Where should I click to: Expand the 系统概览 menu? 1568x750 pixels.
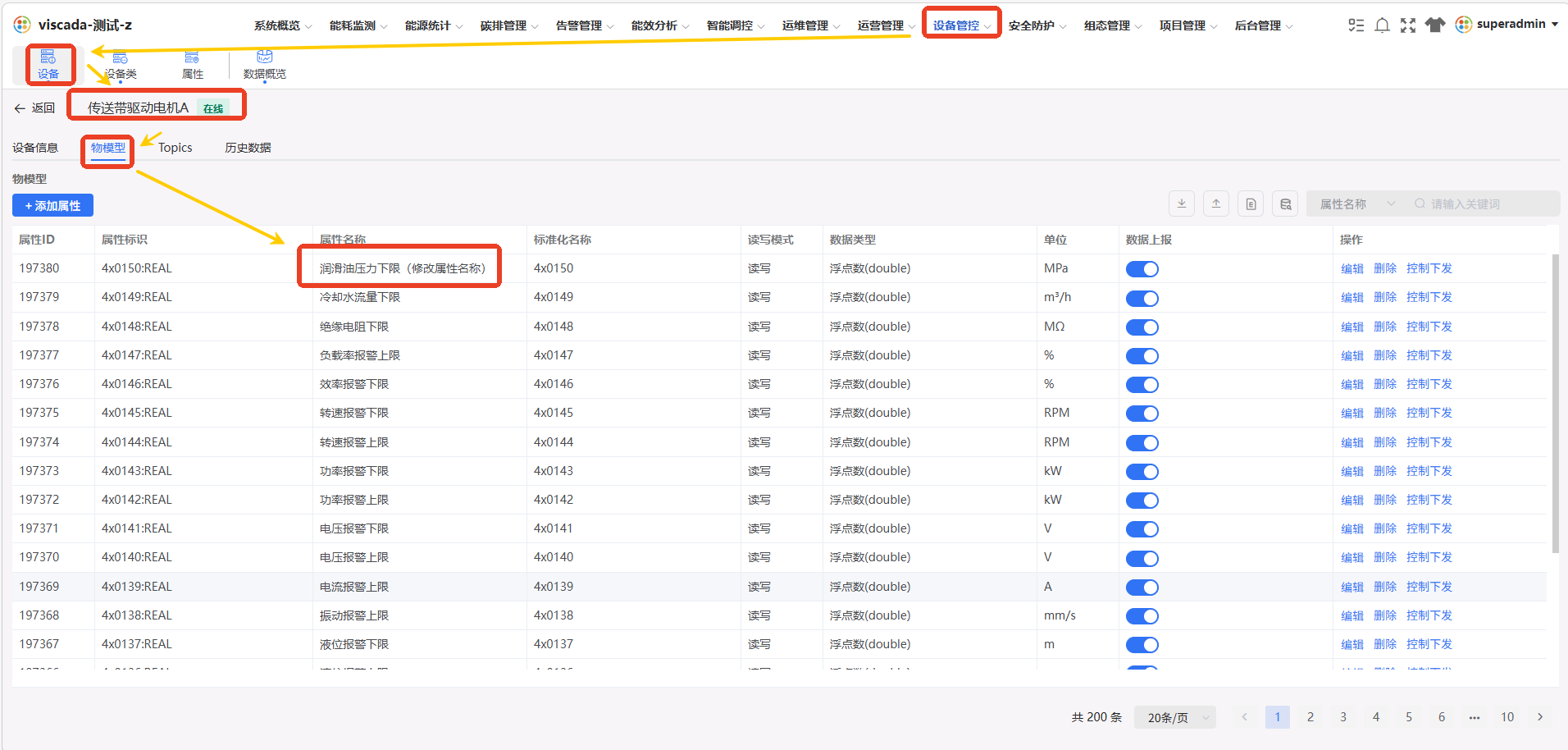click(283, 25)
